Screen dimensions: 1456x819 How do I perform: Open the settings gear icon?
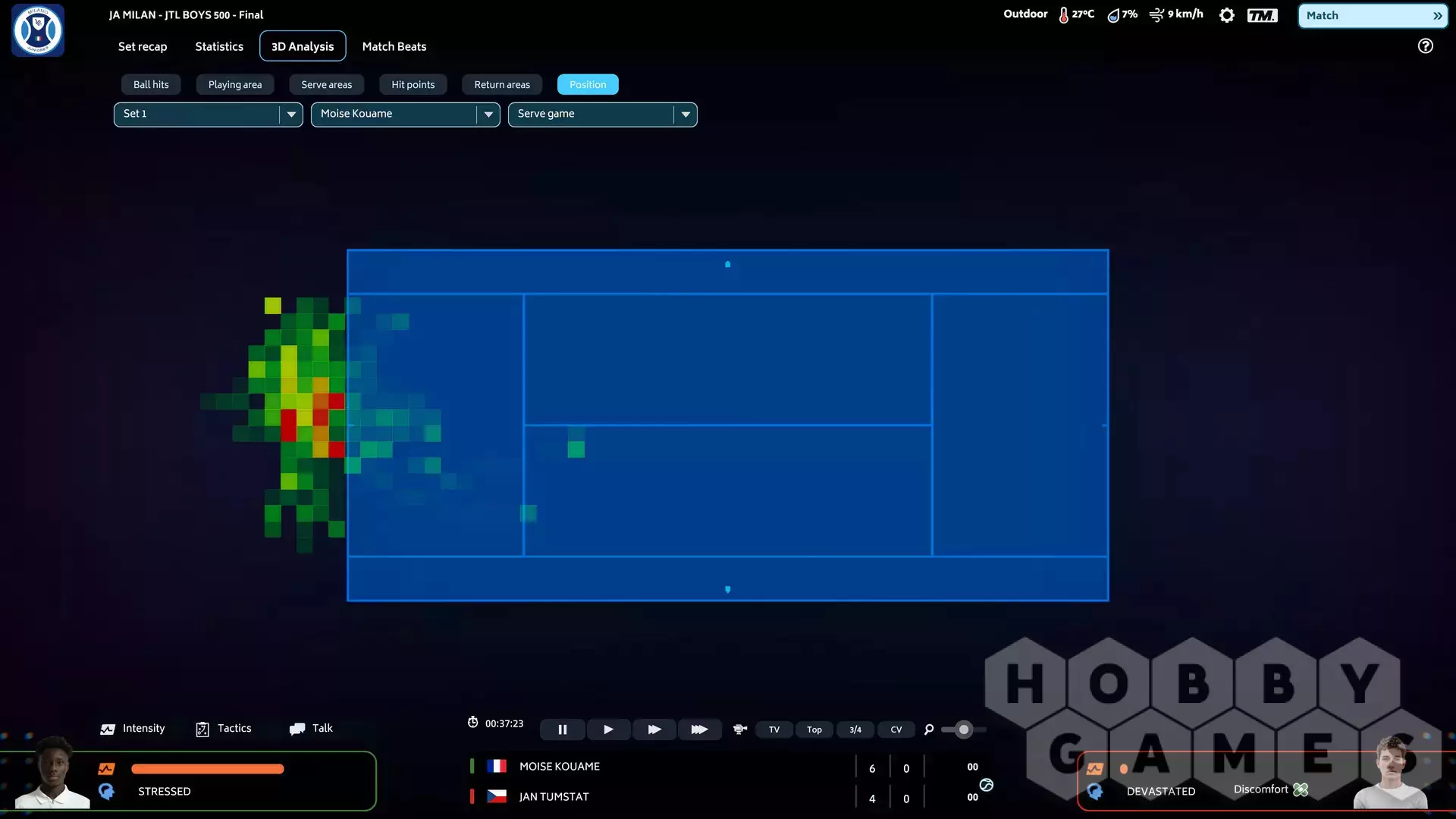(1226, 15)
